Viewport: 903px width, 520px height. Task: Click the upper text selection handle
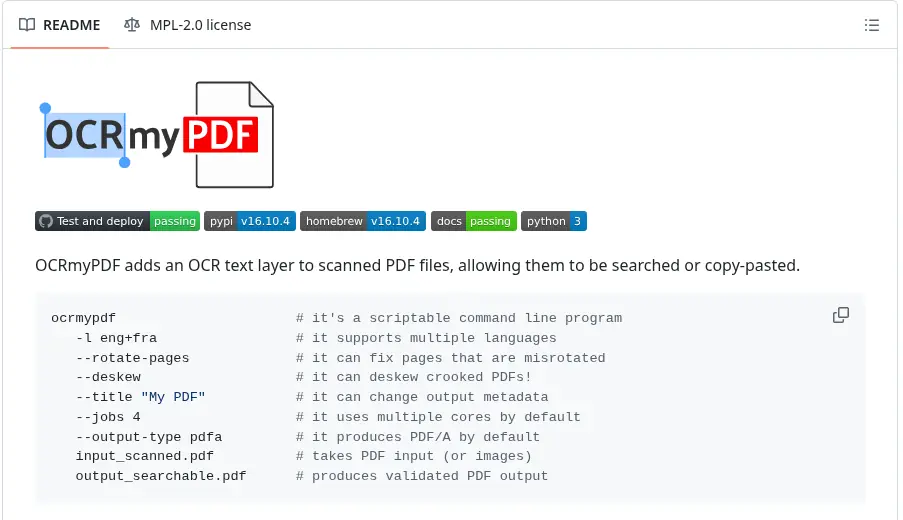45,108
